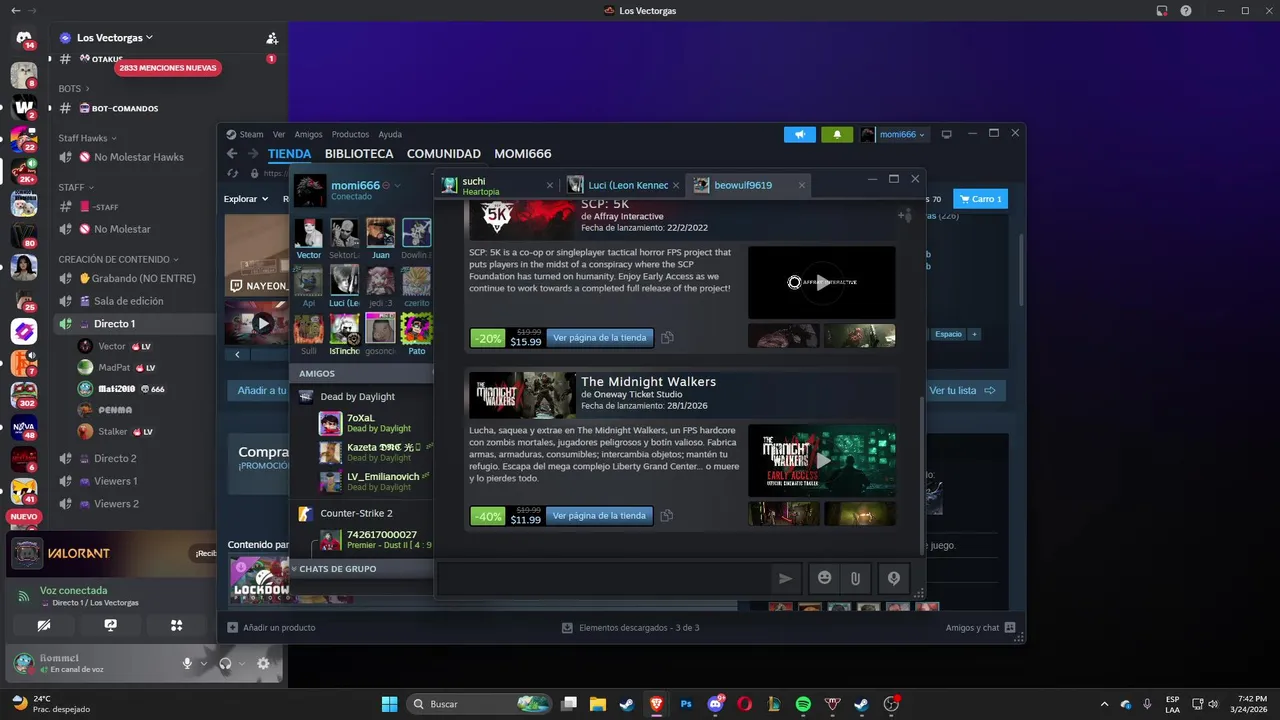
Task: Click the 2833 menciones nuevas pill
Action: coord(167,68)
